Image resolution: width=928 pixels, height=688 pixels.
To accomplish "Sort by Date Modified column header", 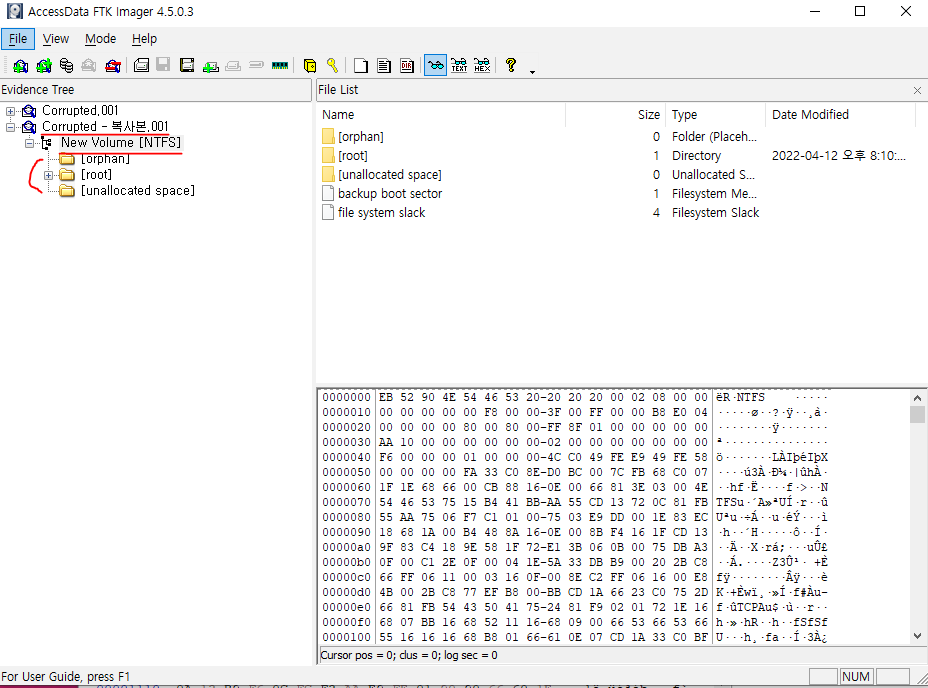I will 840,115.
